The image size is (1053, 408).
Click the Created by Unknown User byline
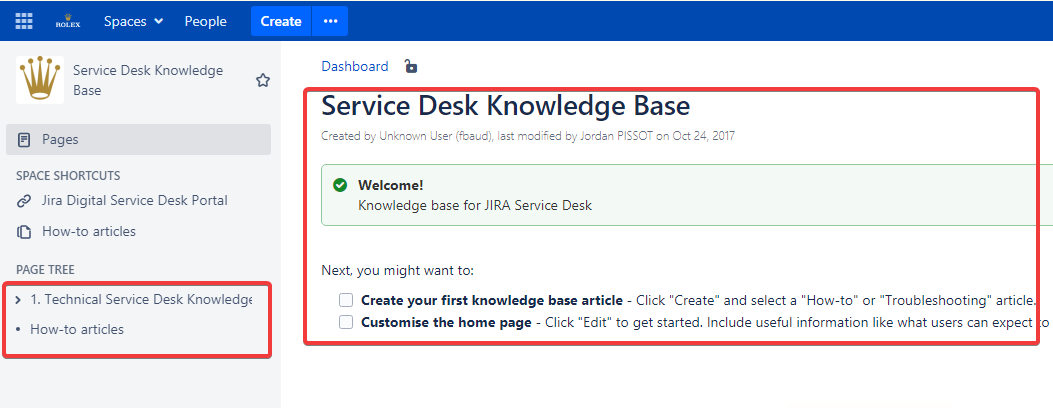[528, 136]
